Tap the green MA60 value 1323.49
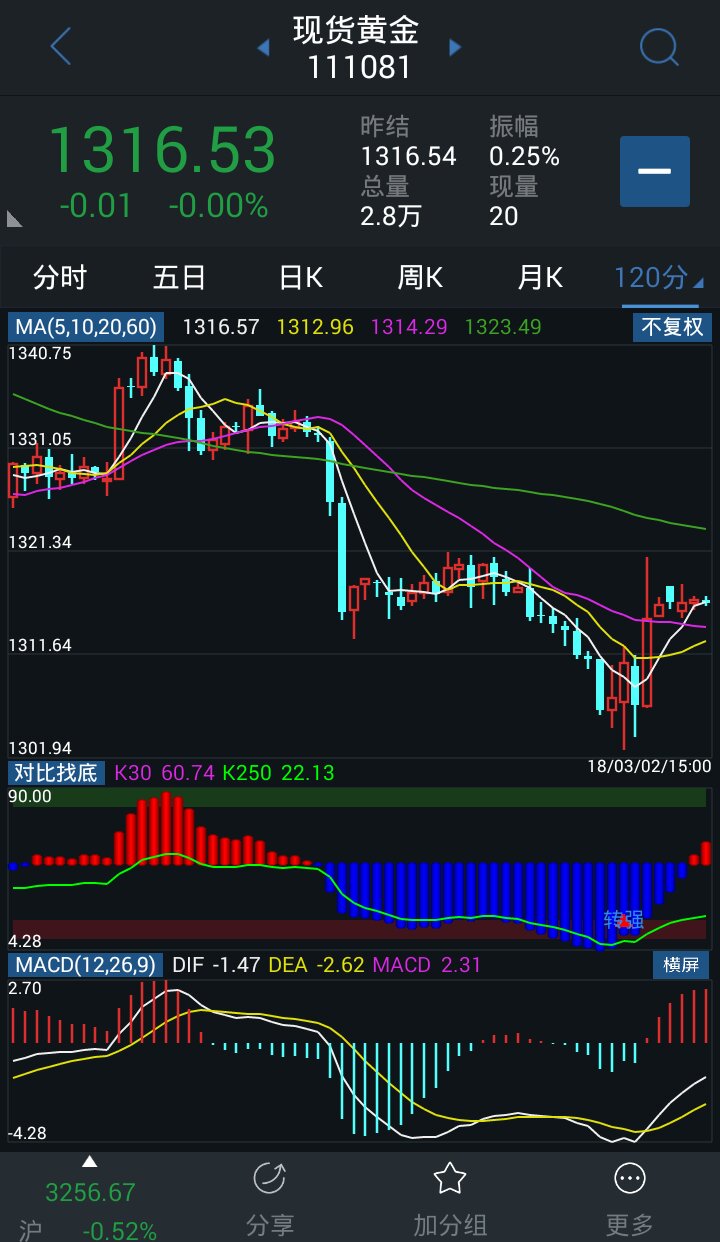720x1242 pixels. (x=503, y=327)
